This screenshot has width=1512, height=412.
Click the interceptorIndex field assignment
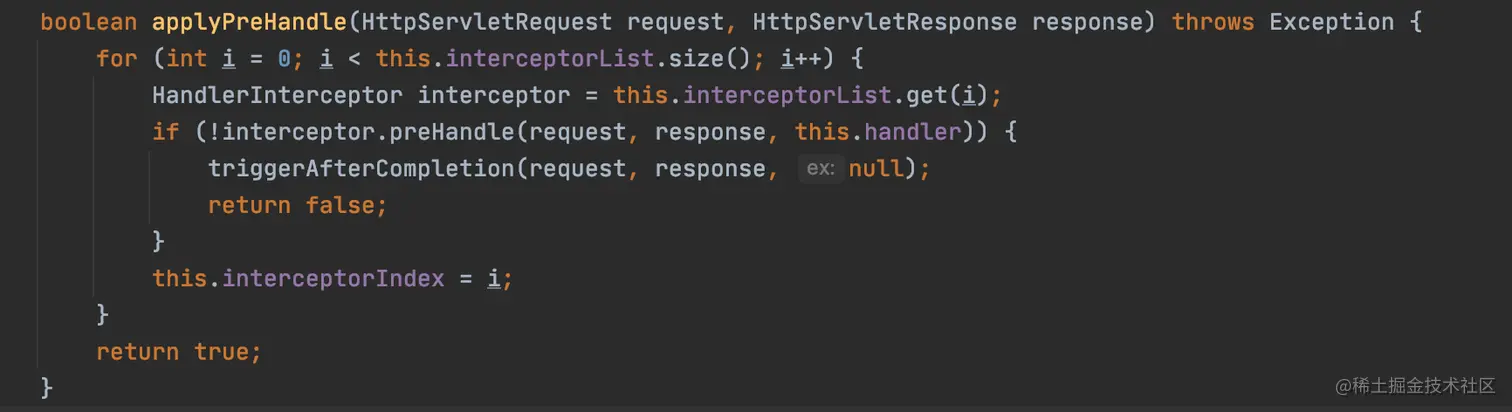(333, 278)
